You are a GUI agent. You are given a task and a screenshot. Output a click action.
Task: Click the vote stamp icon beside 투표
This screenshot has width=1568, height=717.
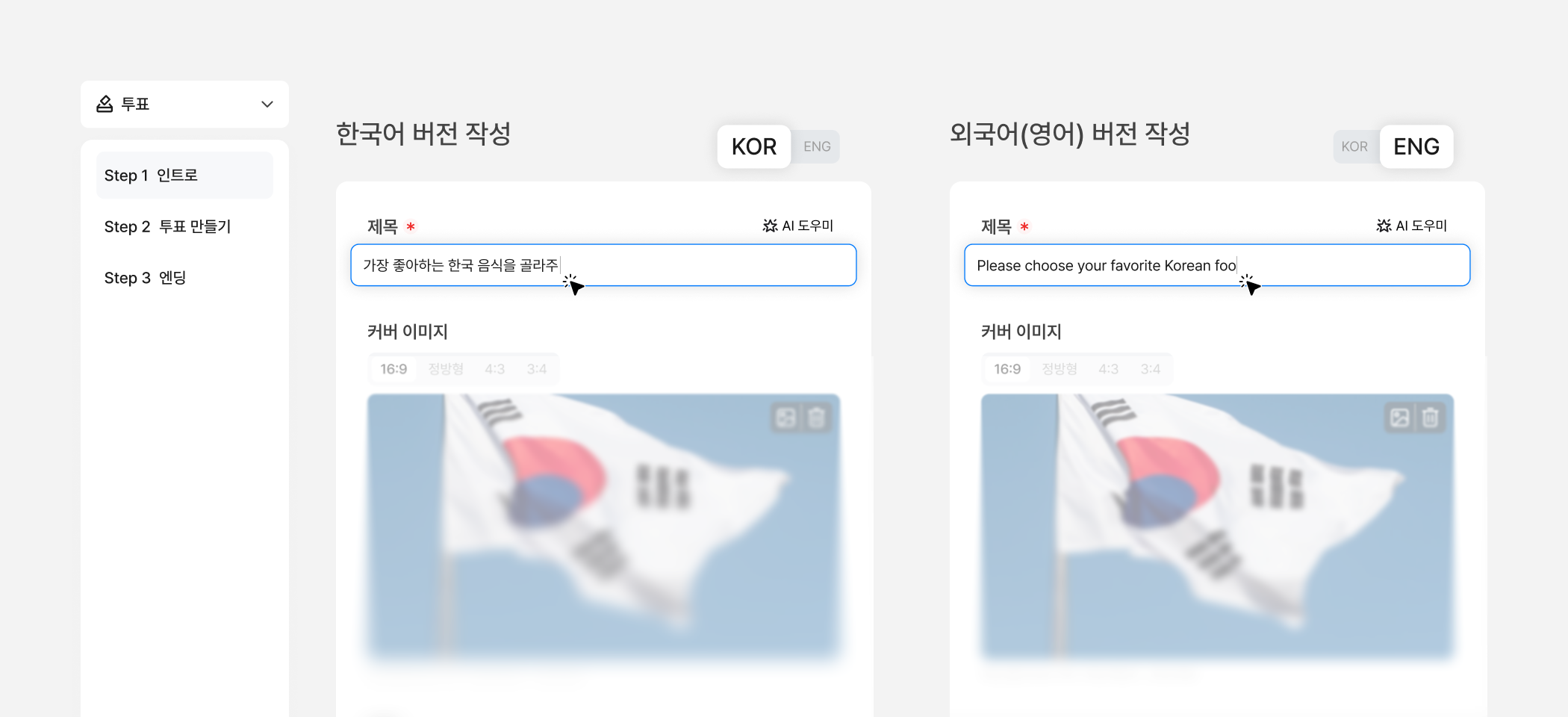(105, 104)
